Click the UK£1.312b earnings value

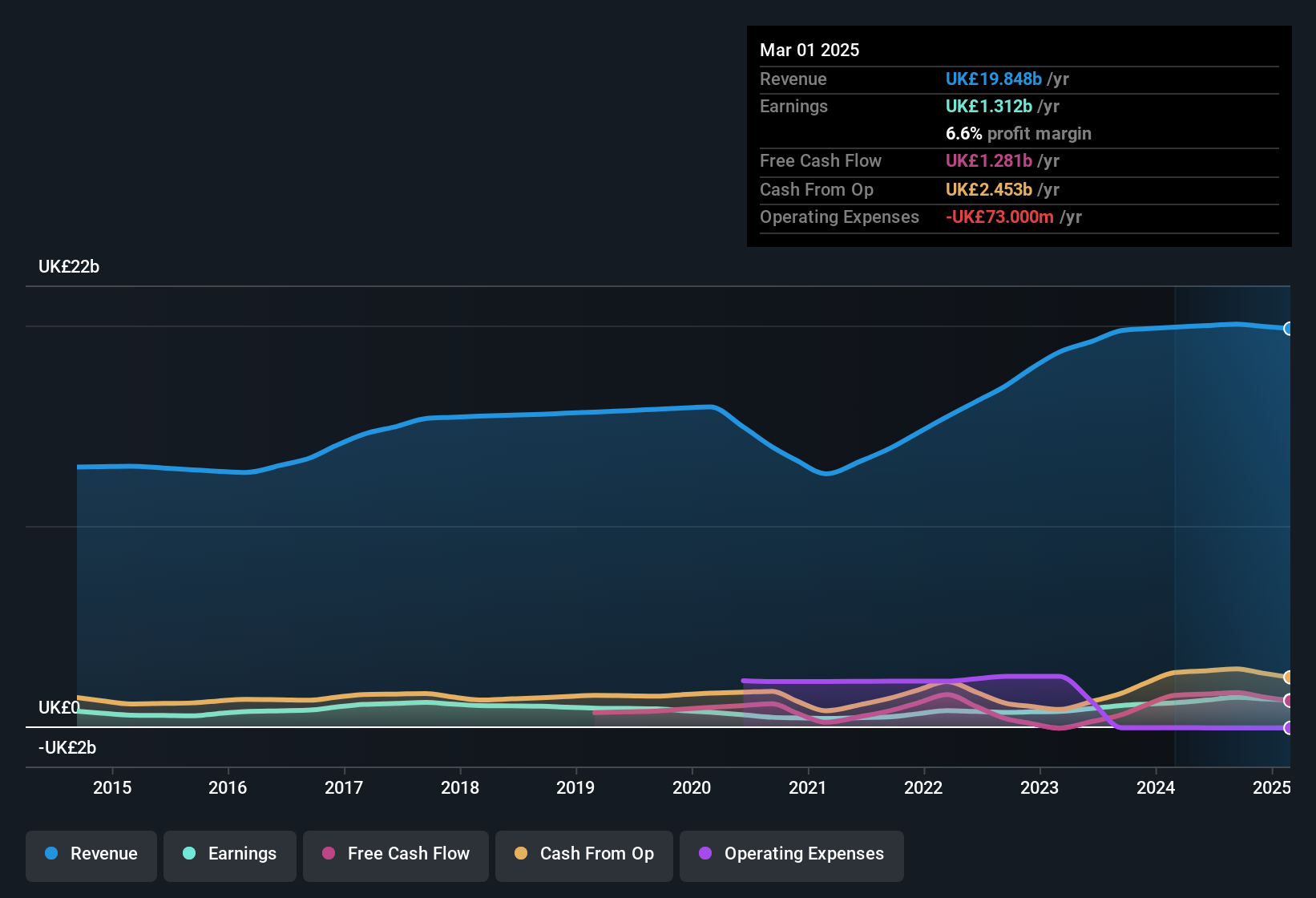coord(989,107)
